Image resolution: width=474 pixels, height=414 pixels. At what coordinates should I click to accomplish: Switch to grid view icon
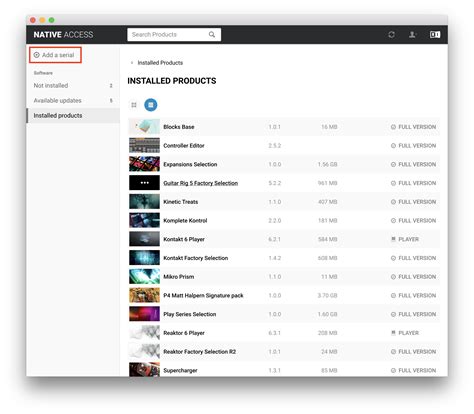tap(134, 105)
